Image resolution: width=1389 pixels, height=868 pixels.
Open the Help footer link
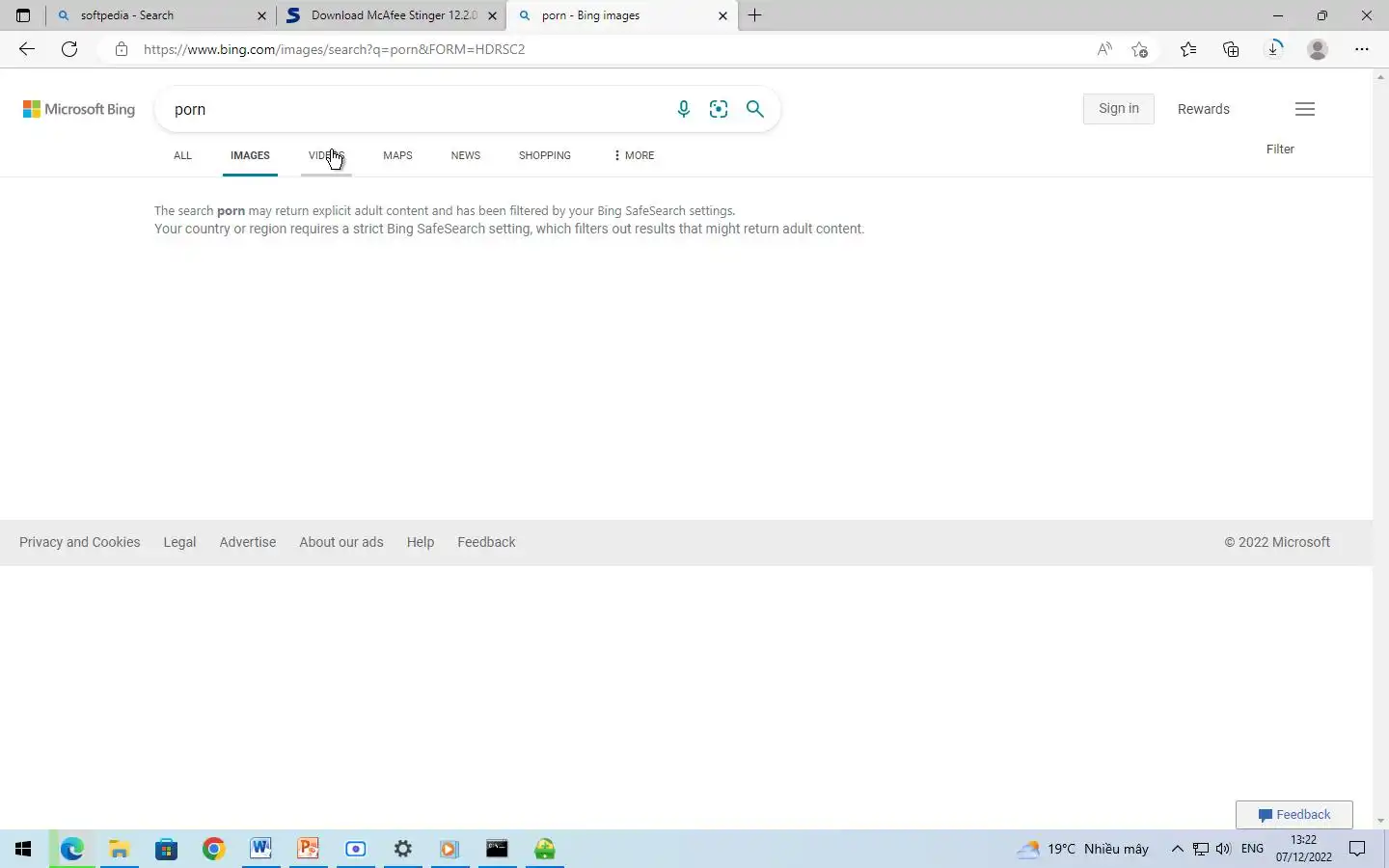click(x=421, y=542)
